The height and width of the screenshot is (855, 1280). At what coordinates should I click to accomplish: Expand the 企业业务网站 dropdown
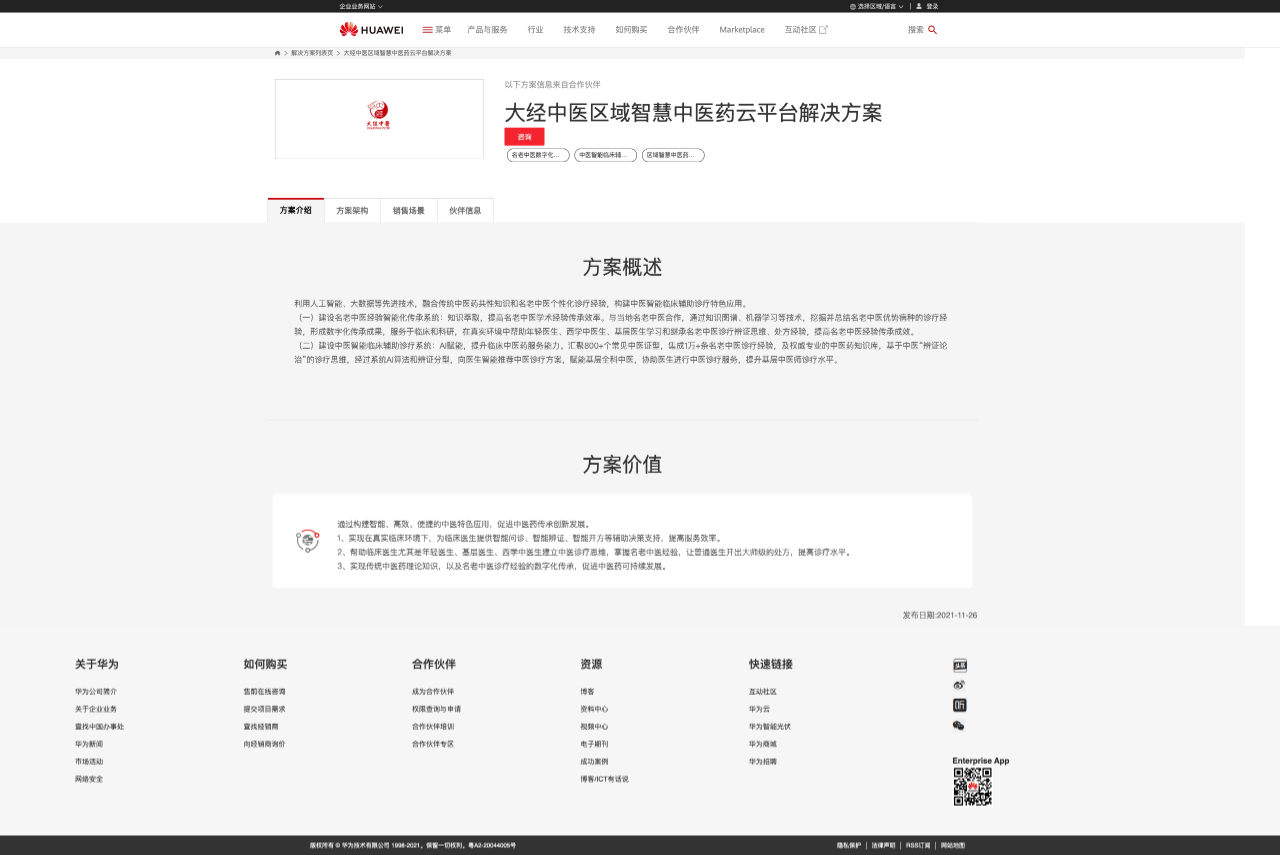coord(361,6)
